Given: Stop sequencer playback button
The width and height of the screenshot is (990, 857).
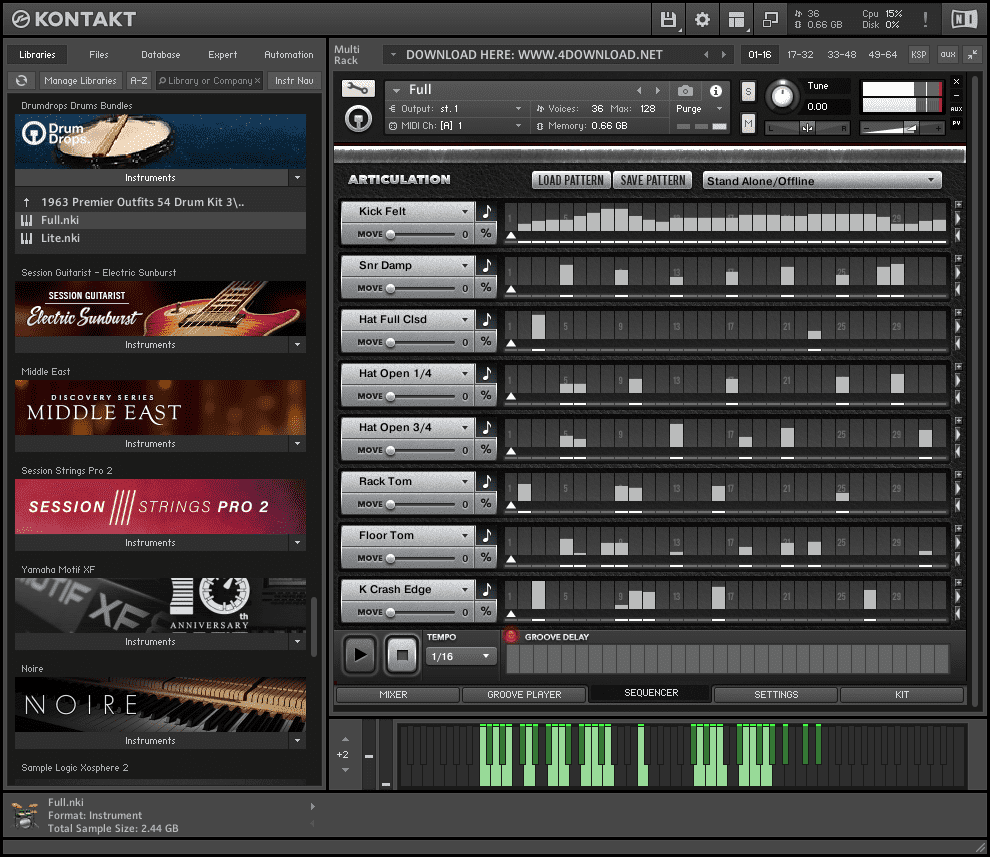Looking at the screenshot, I should (402, 654).
